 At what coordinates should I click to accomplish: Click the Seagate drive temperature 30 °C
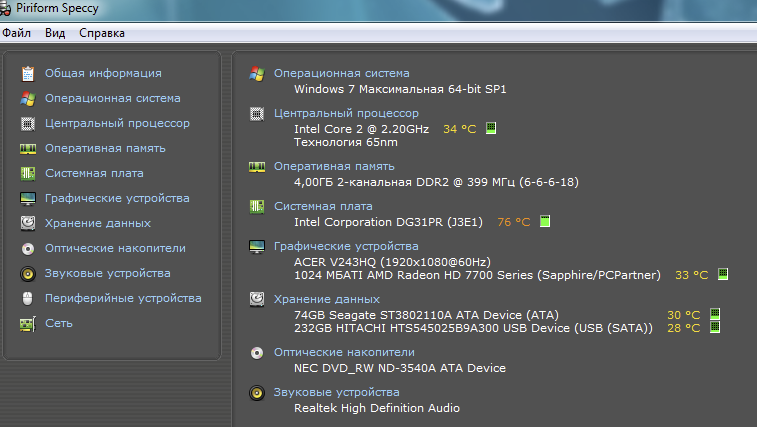point(684,315)
